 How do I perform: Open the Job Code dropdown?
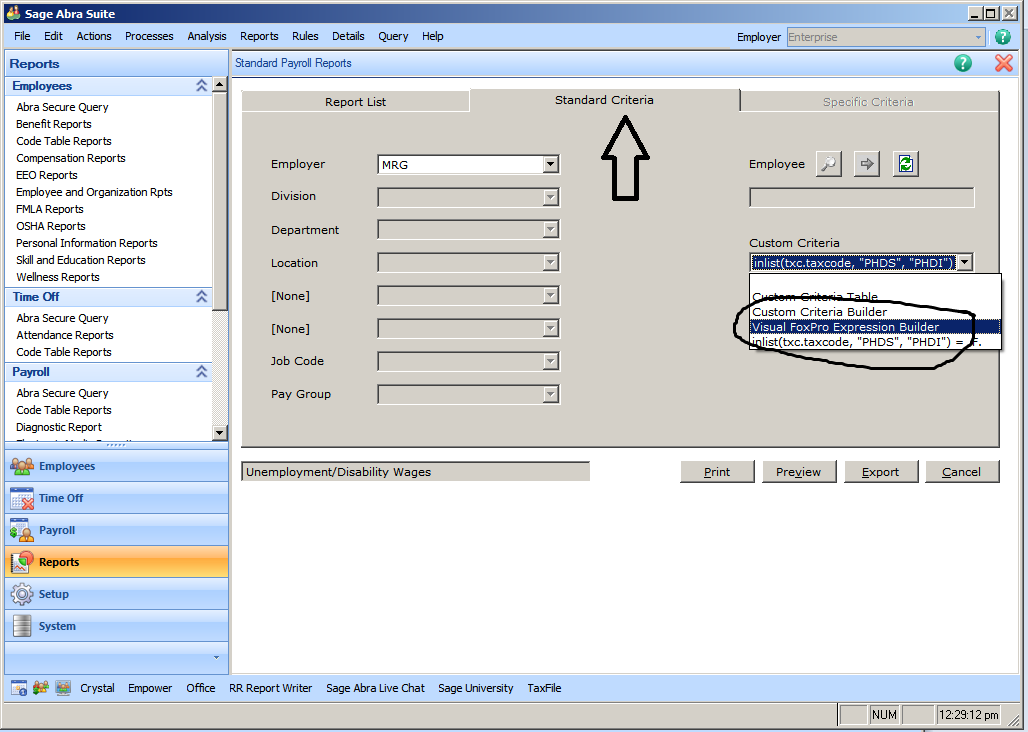pos(551,361)
